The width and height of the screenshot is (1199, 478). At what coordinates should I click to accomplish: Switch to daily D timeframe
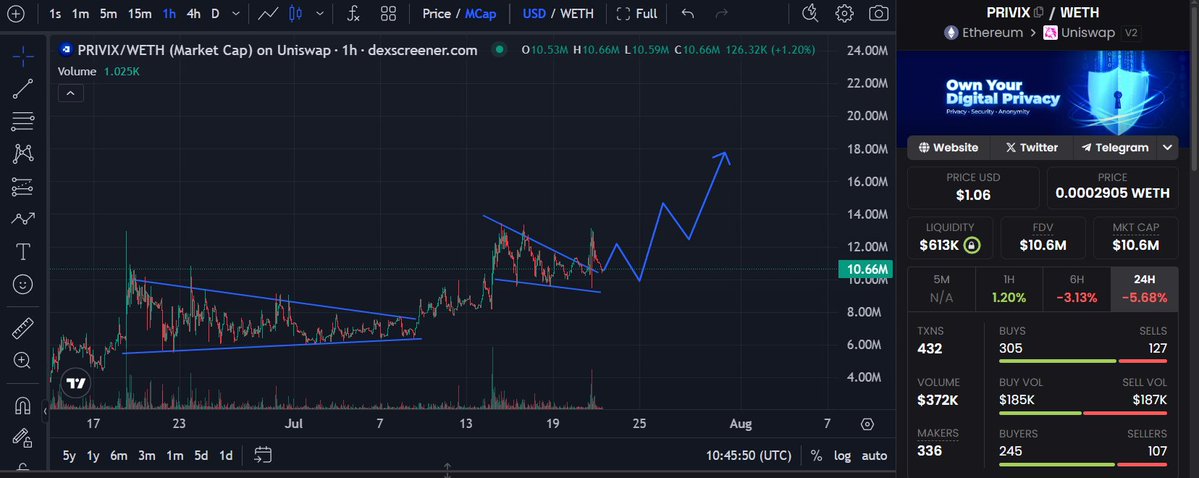216,14
